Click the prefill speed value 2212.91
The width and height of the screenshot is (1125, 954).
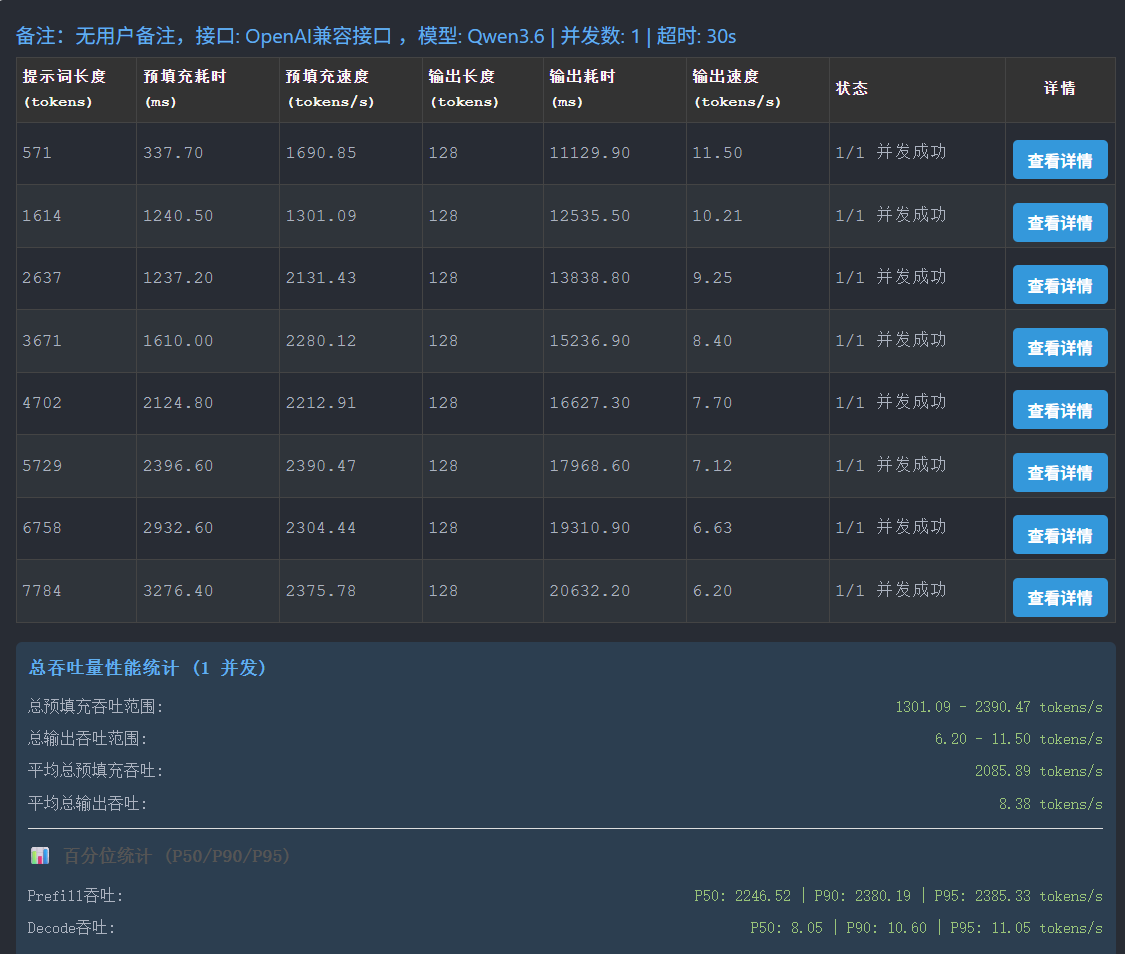click(x=321, y=402)
